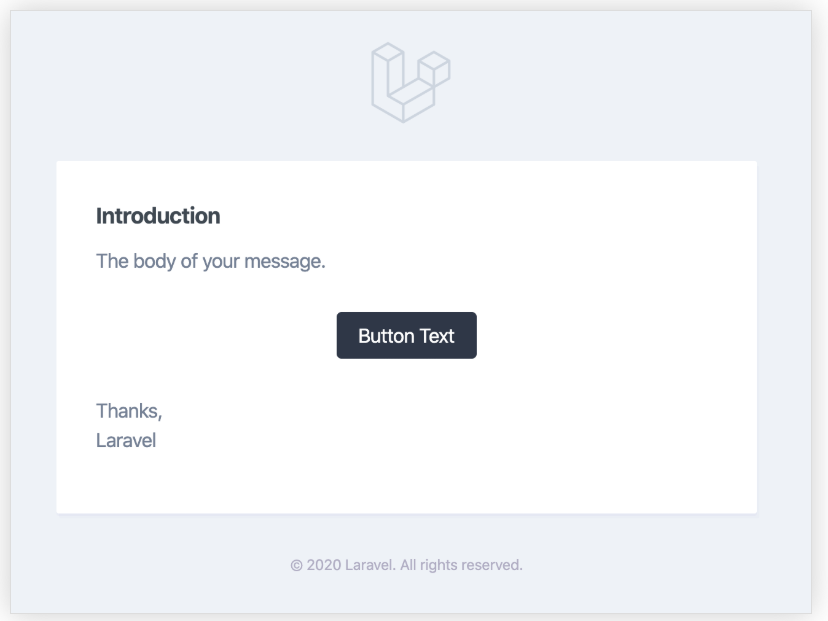This screenshot has height=621, width=828.
Task: Click the 'Thanks,' closing line
Action: tap(127, 410)
